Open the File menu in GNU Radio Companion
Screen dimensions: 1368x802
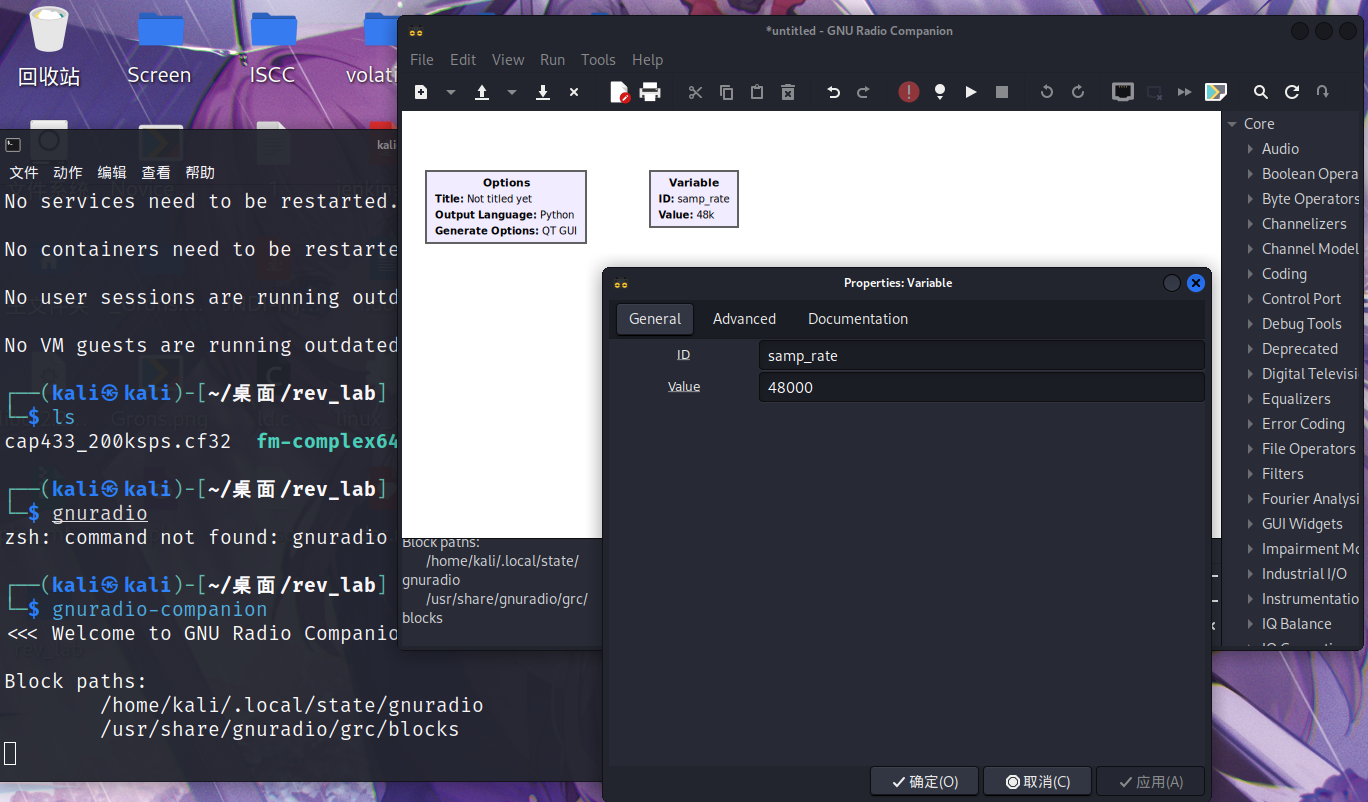[422, 60]
